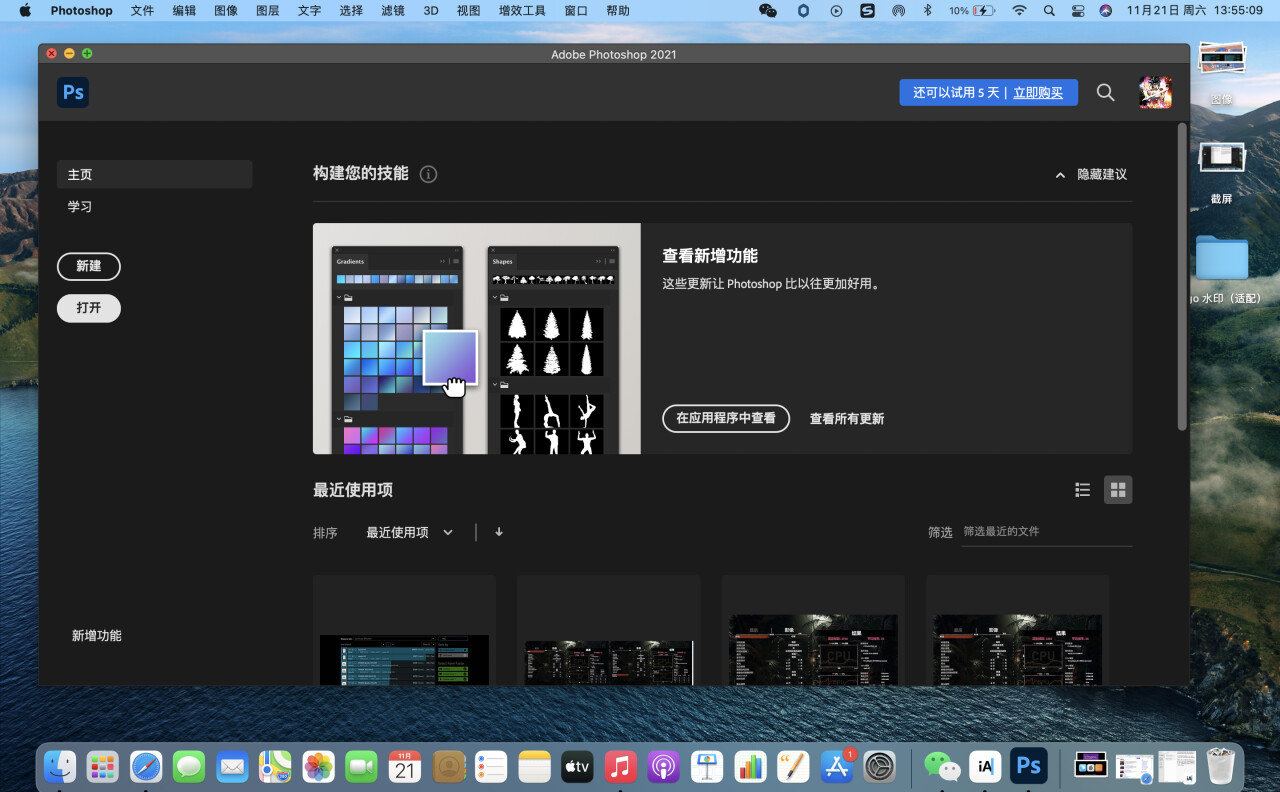Reverse sort direction with the down arrow icon
Viewport: 1280px width, 792px height.
pyautogui.click(x=499, y=532)
